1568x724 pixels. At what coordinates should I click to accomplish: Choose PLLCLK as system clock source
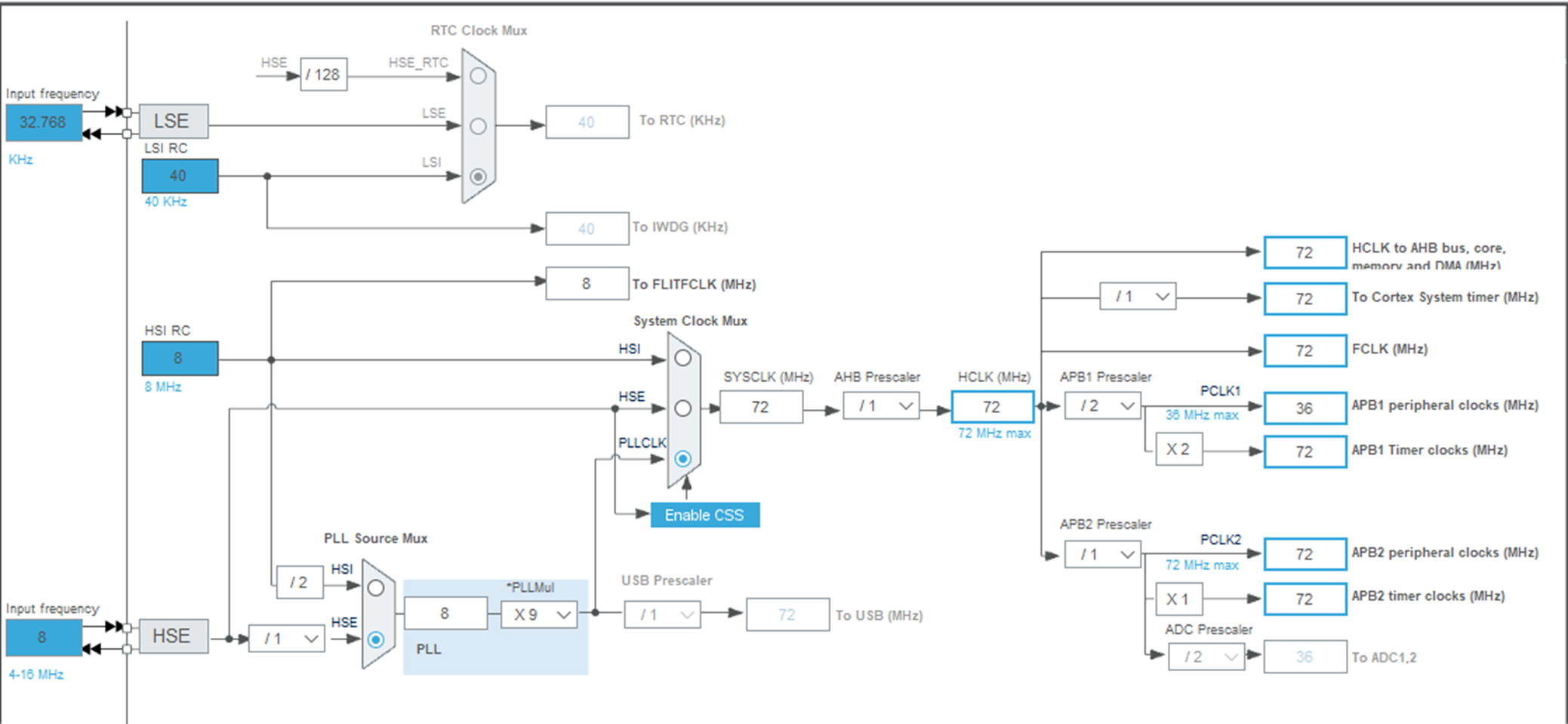coord(682,459)
